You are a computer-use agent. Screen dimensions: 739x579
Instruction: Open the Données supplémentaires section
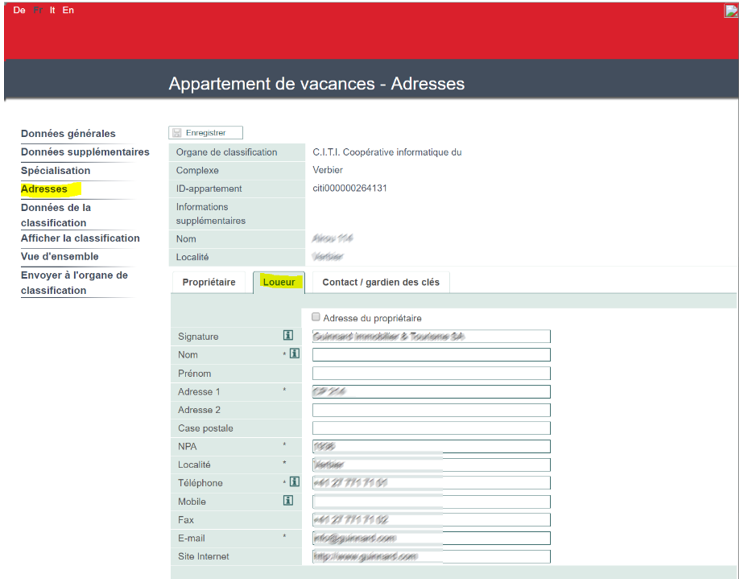[x=85, y=152]
